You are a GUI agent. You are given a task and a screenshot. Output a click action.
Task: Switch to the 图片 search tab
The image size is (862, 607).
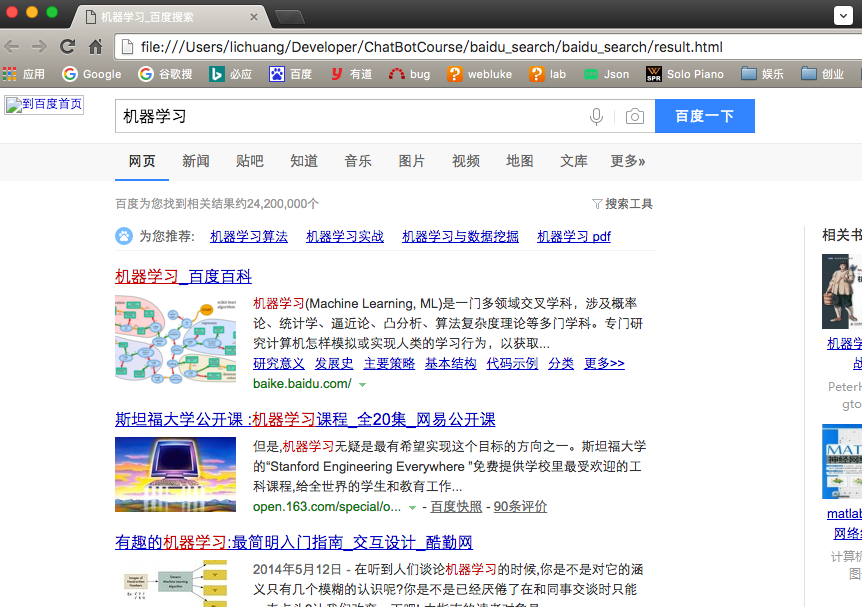click(x=412, y=161)
